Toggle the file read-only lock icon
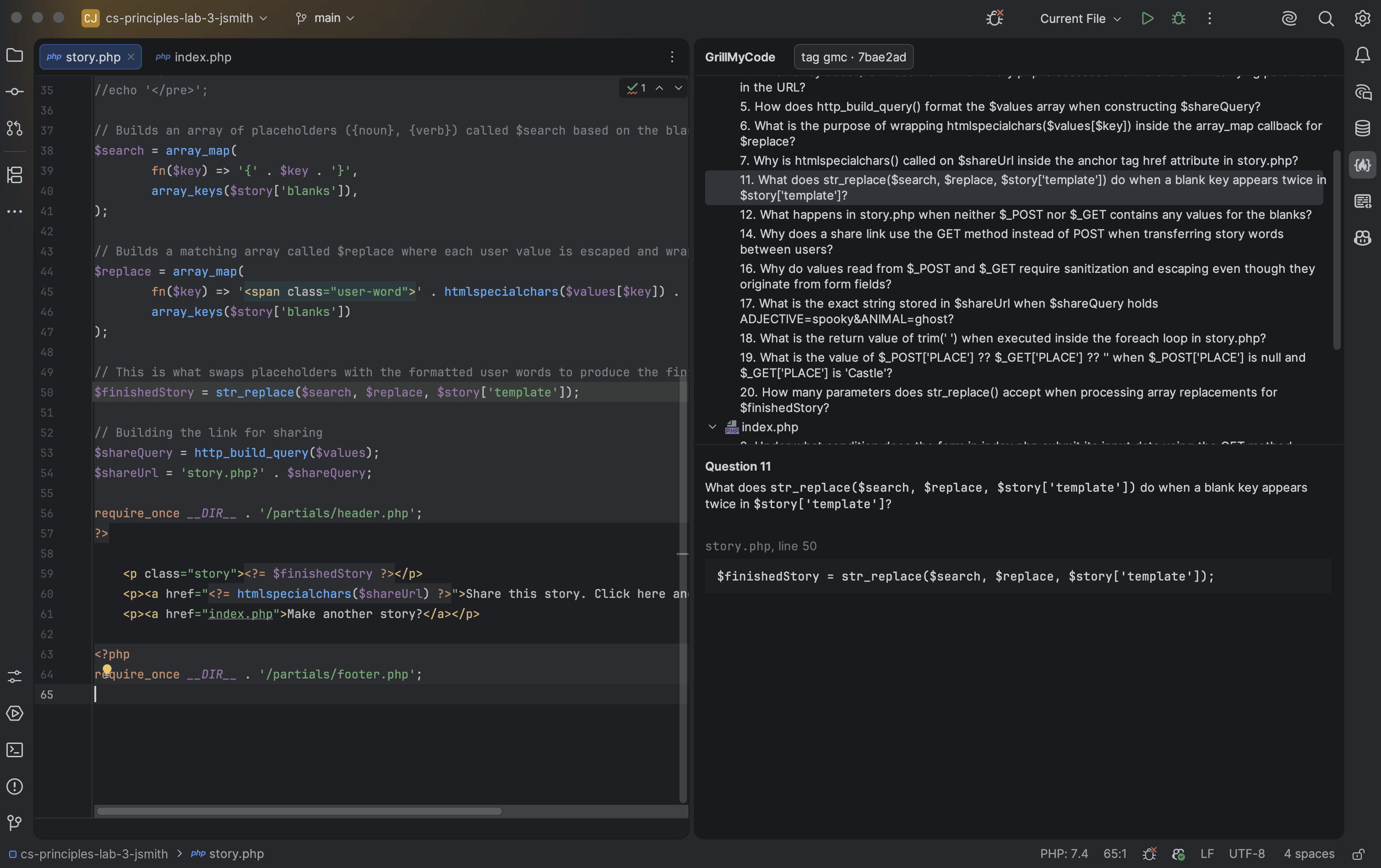The image size is (1381, 868). coord(1358,854)
